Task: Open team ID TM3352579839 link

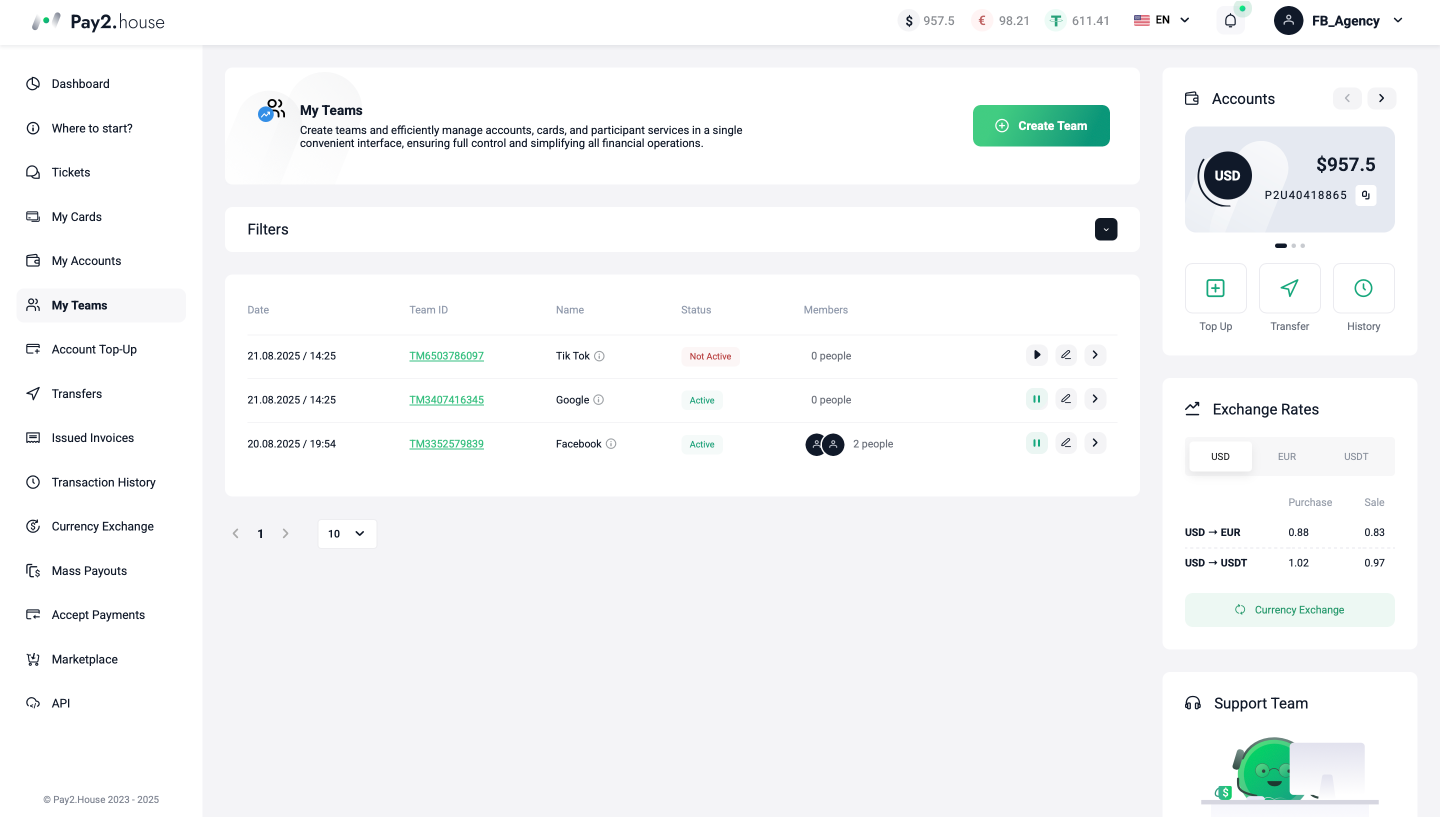Action: [x=446, y=444]
